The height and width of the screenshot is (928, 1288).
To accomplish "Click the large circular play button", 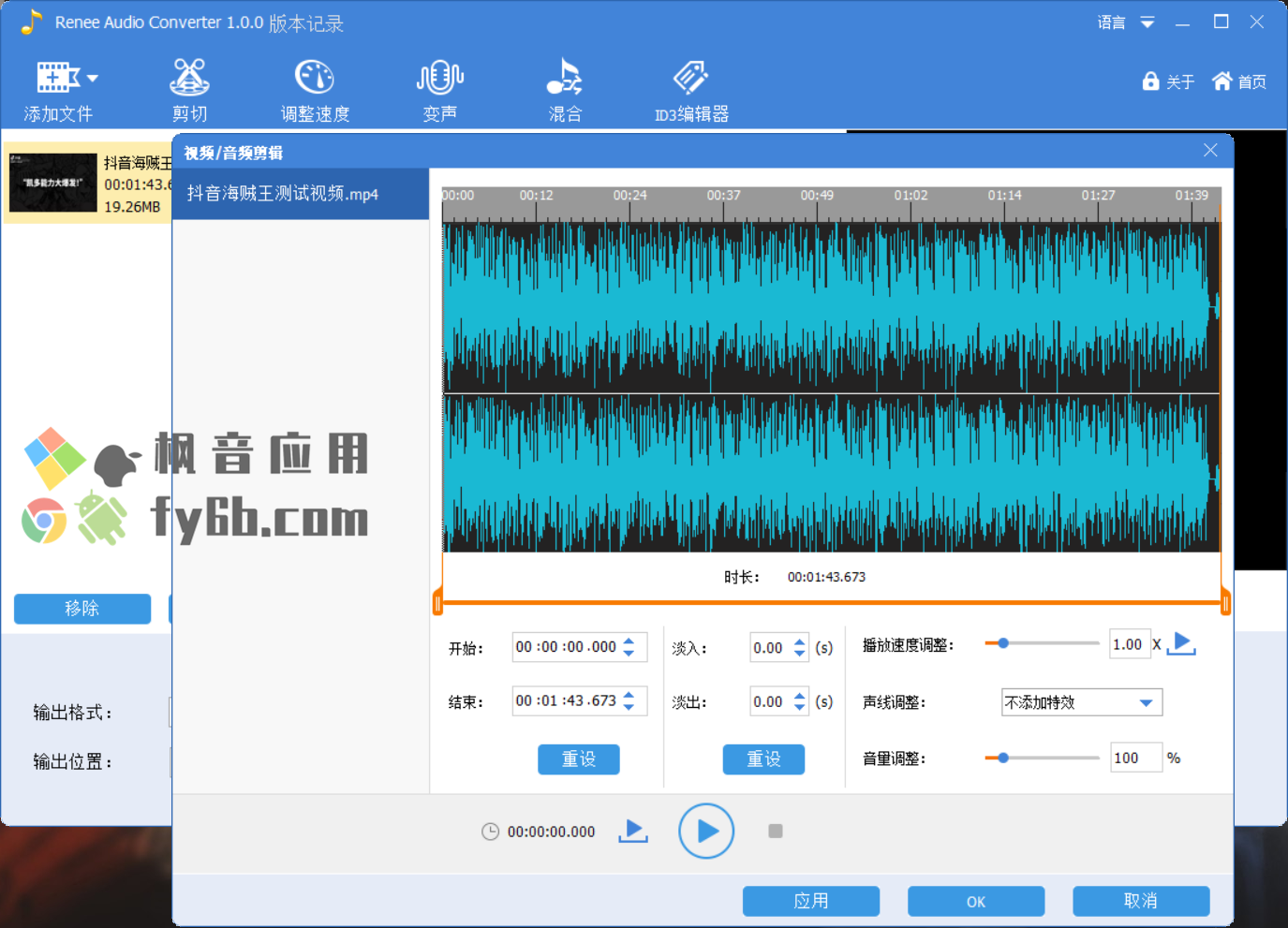I will (706, 831).
